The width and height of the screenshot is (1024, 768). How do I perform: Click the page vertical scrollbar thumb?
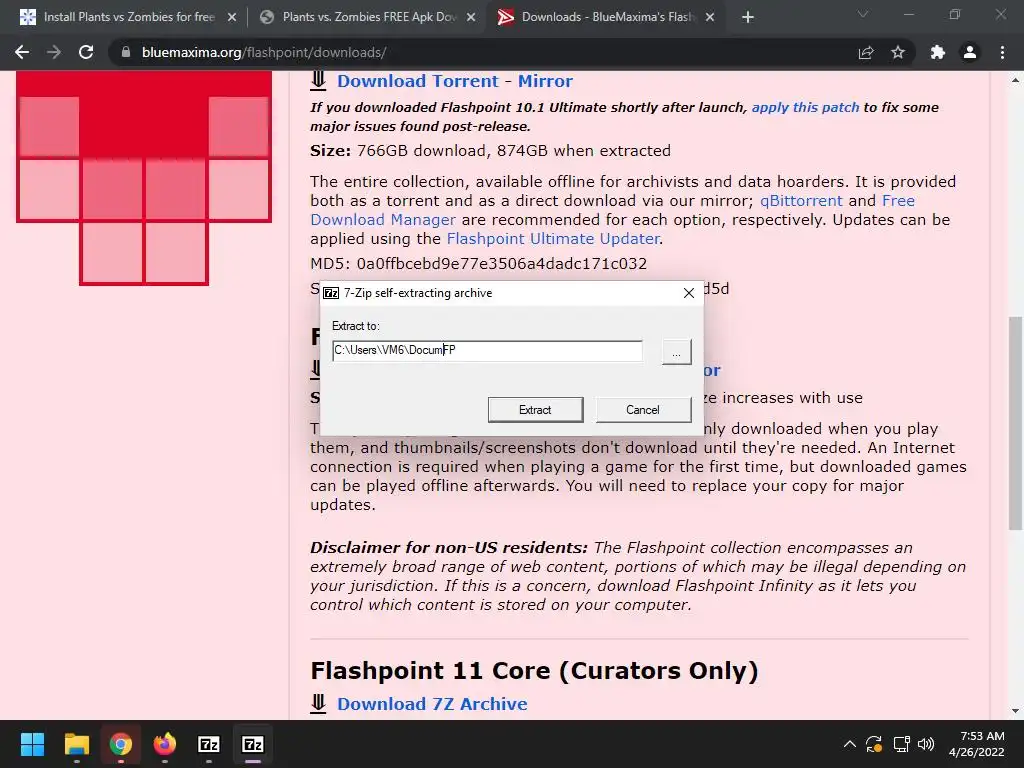1016,423
